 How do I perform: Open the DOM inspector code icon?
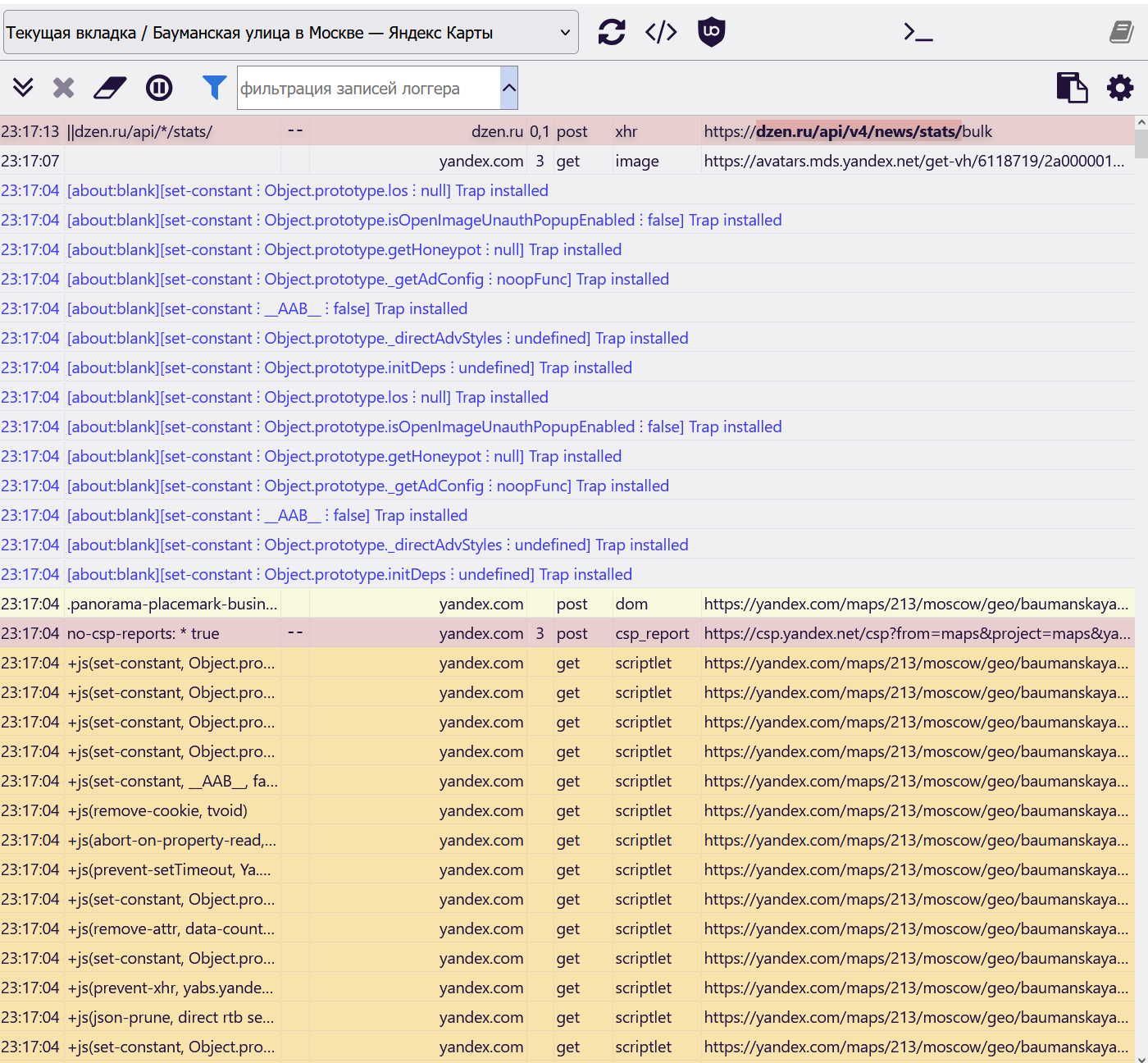pos(661,32)
